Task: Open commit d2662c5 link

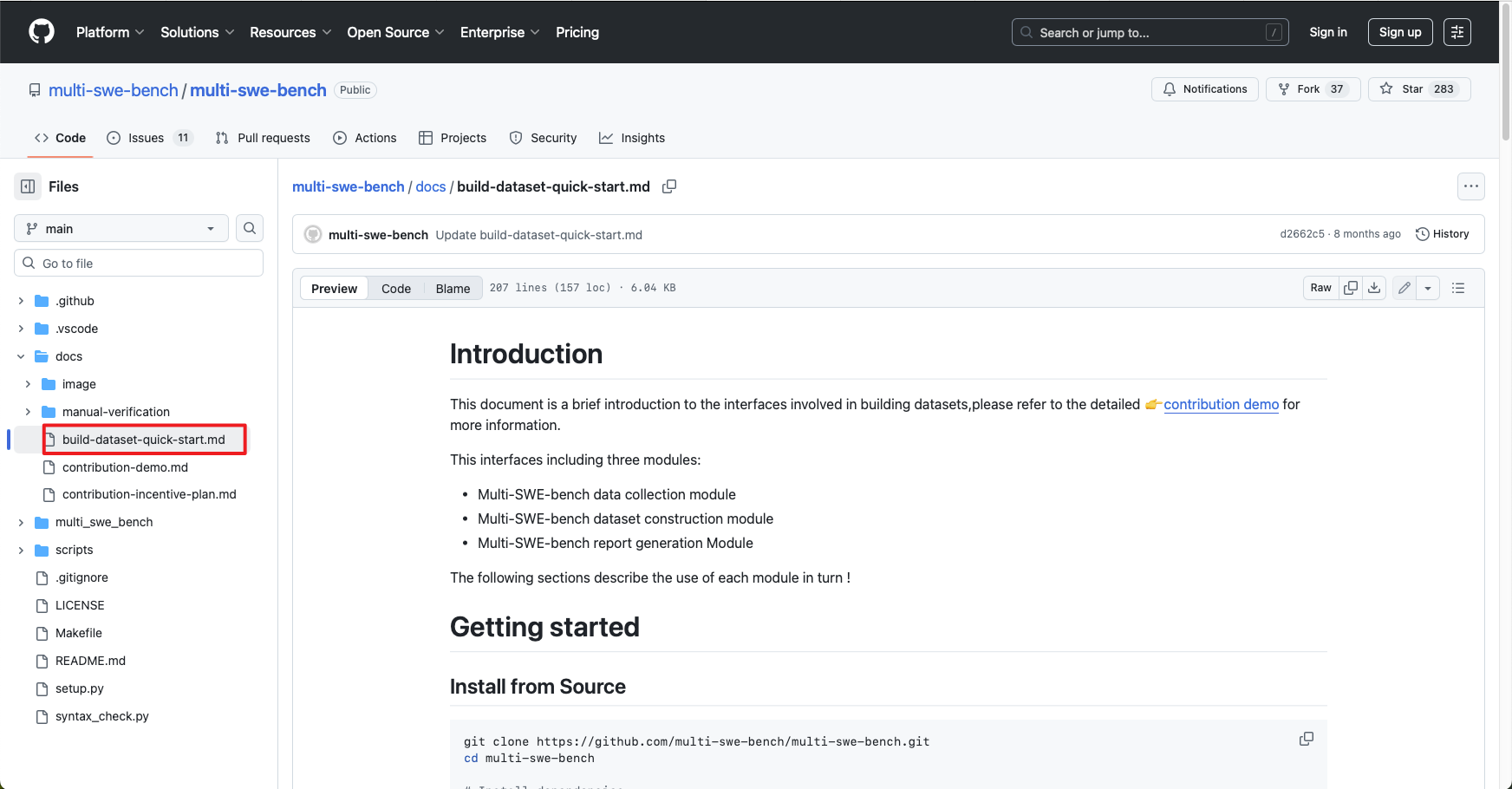Action: pos(1302,234)
